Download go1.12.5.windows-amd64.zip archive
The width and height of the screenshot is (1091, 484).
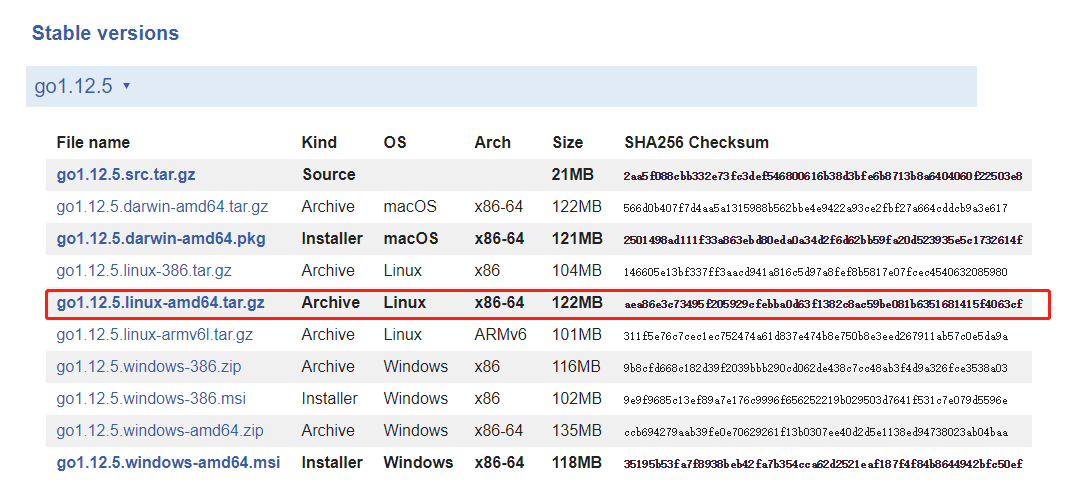(x=160, y=430)
